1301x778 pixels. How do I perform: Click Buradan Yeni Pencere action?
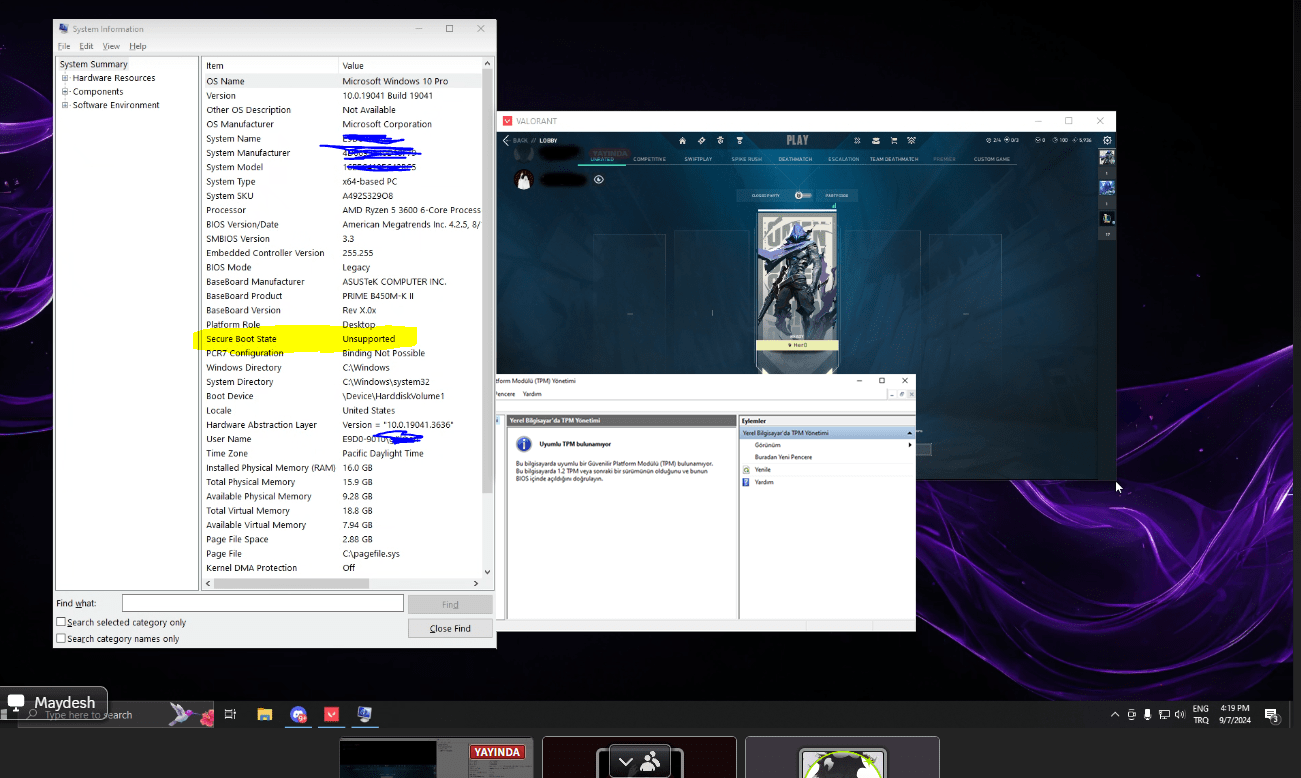(x=783, y=457)
